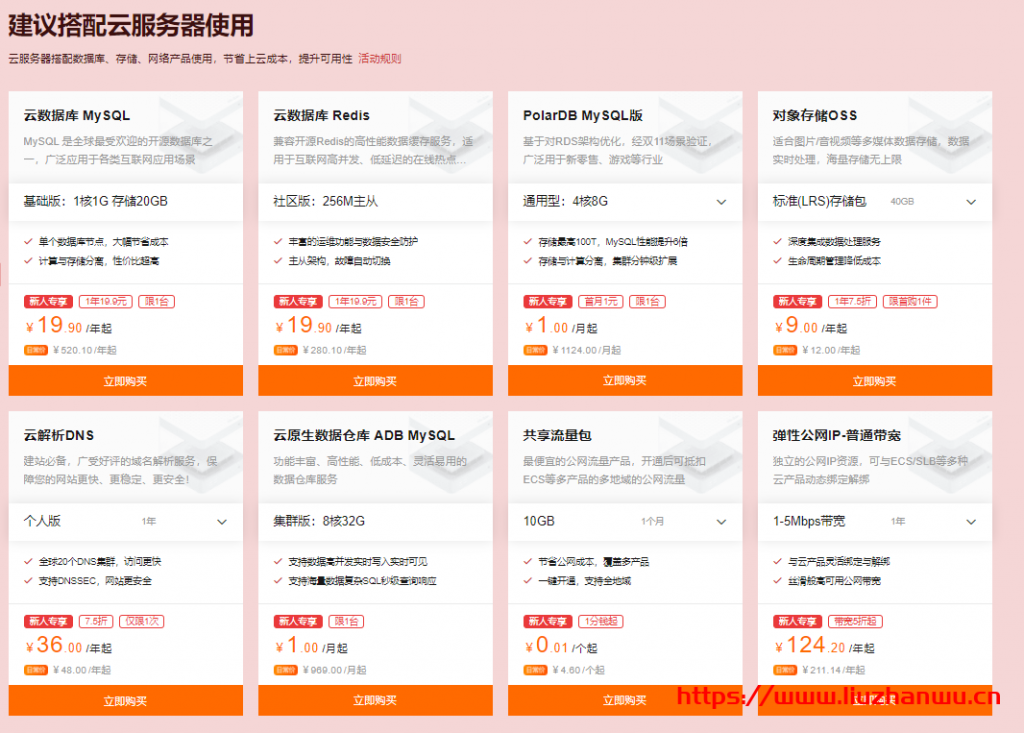1024x733 pixels.
Task: Click the 1年19.9元 tag on Redis card
Action: tap(356, 301)
